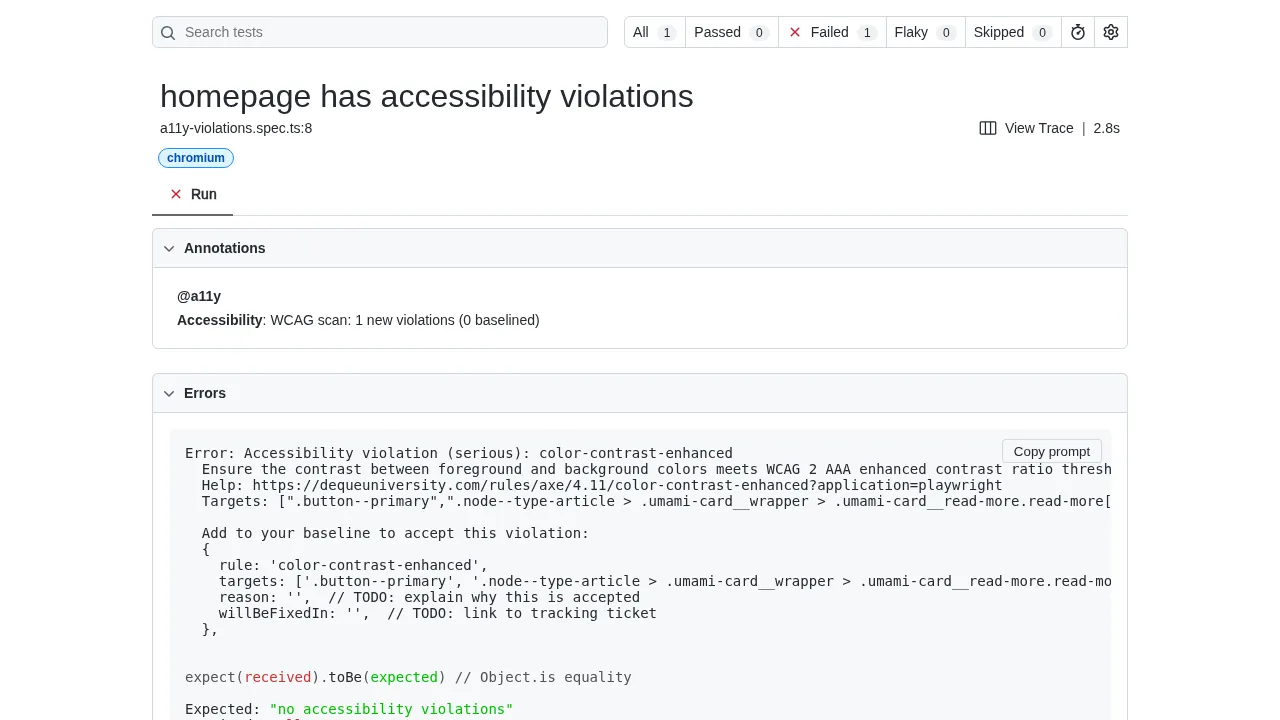Open report settings via the gear icon
This screenshot has height=720, width=1280.
tap(1110, 32)
